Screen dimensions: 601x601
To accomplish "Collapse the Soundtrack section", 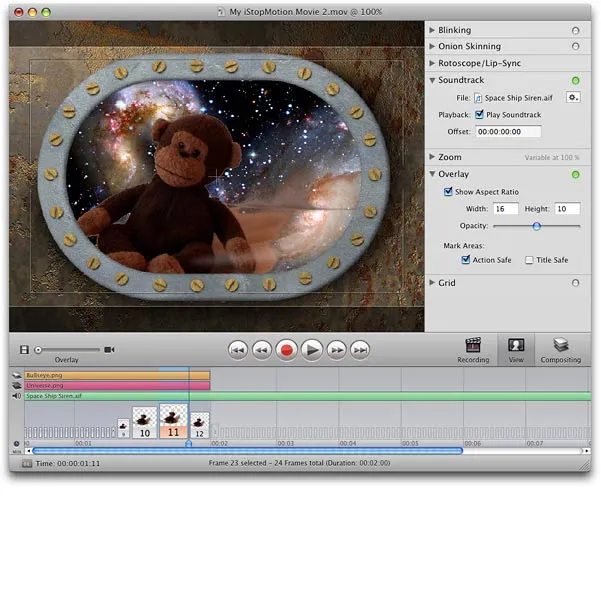I will 432,80.
